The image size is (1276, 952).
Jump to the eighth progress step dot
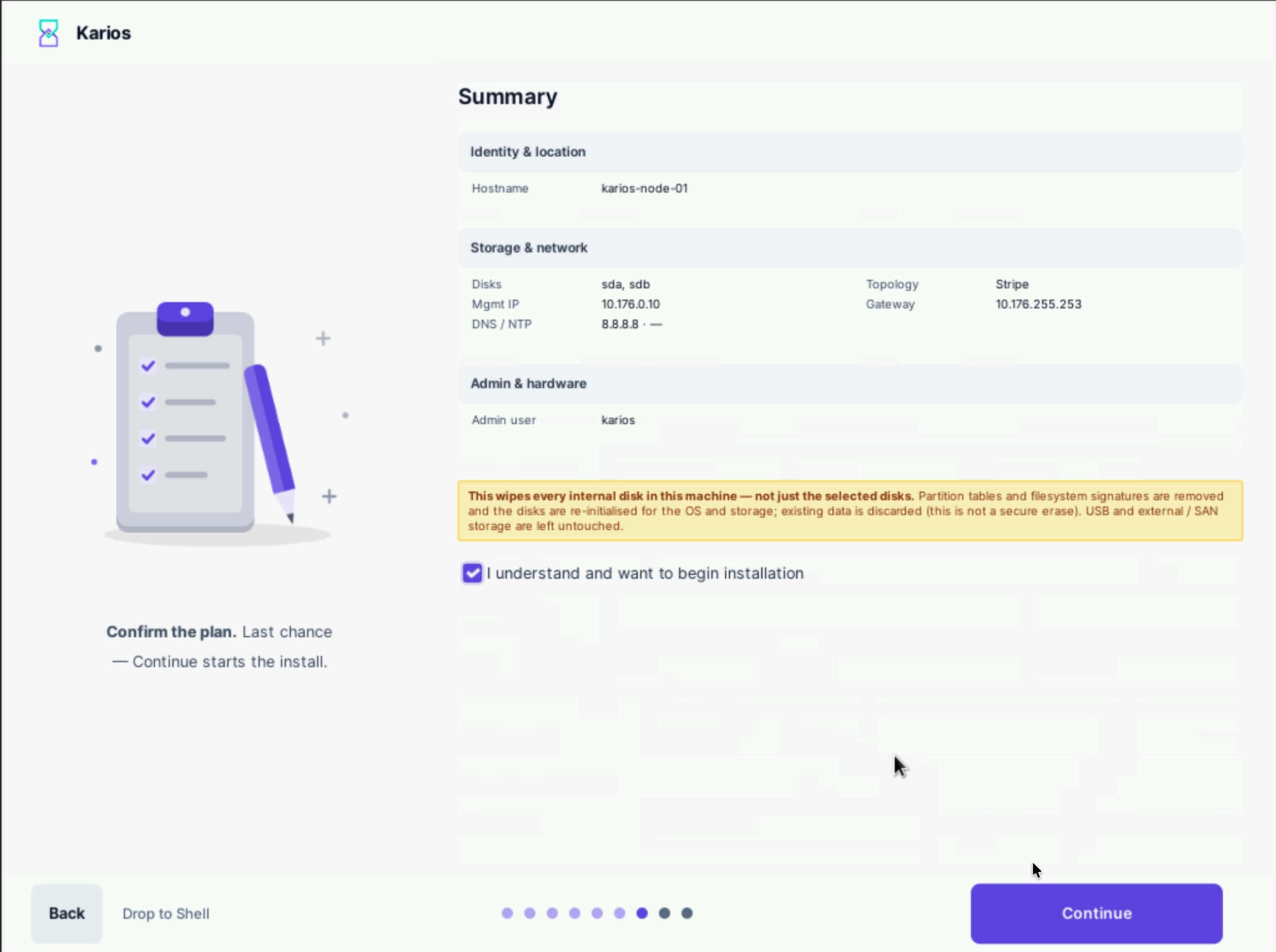click(664, 913)
